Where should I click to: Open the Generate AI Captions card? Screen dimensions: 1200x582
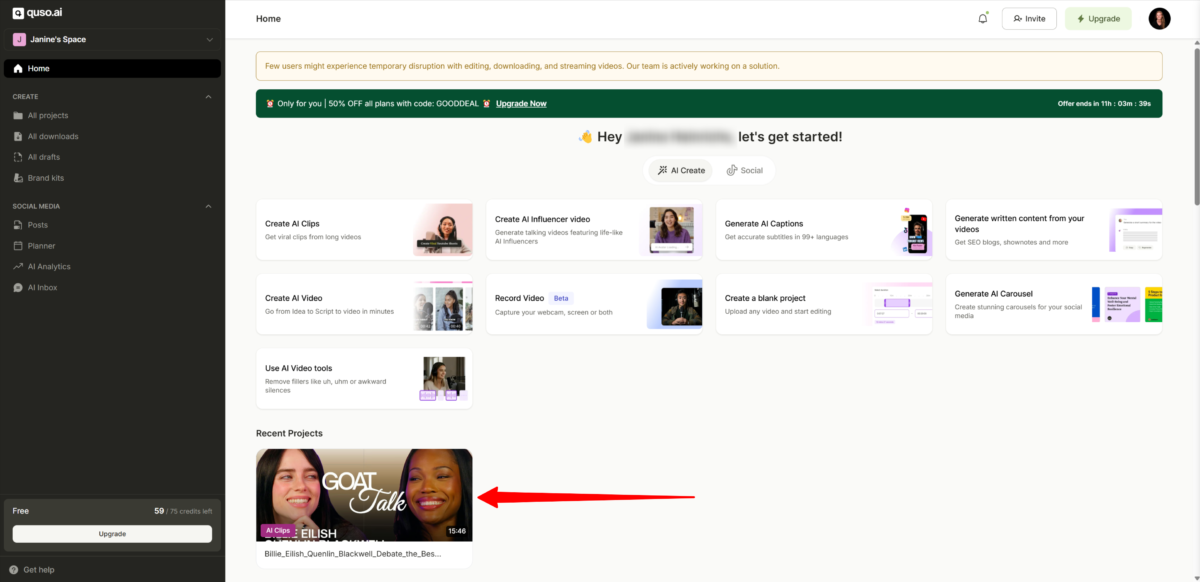click(824, 230)
